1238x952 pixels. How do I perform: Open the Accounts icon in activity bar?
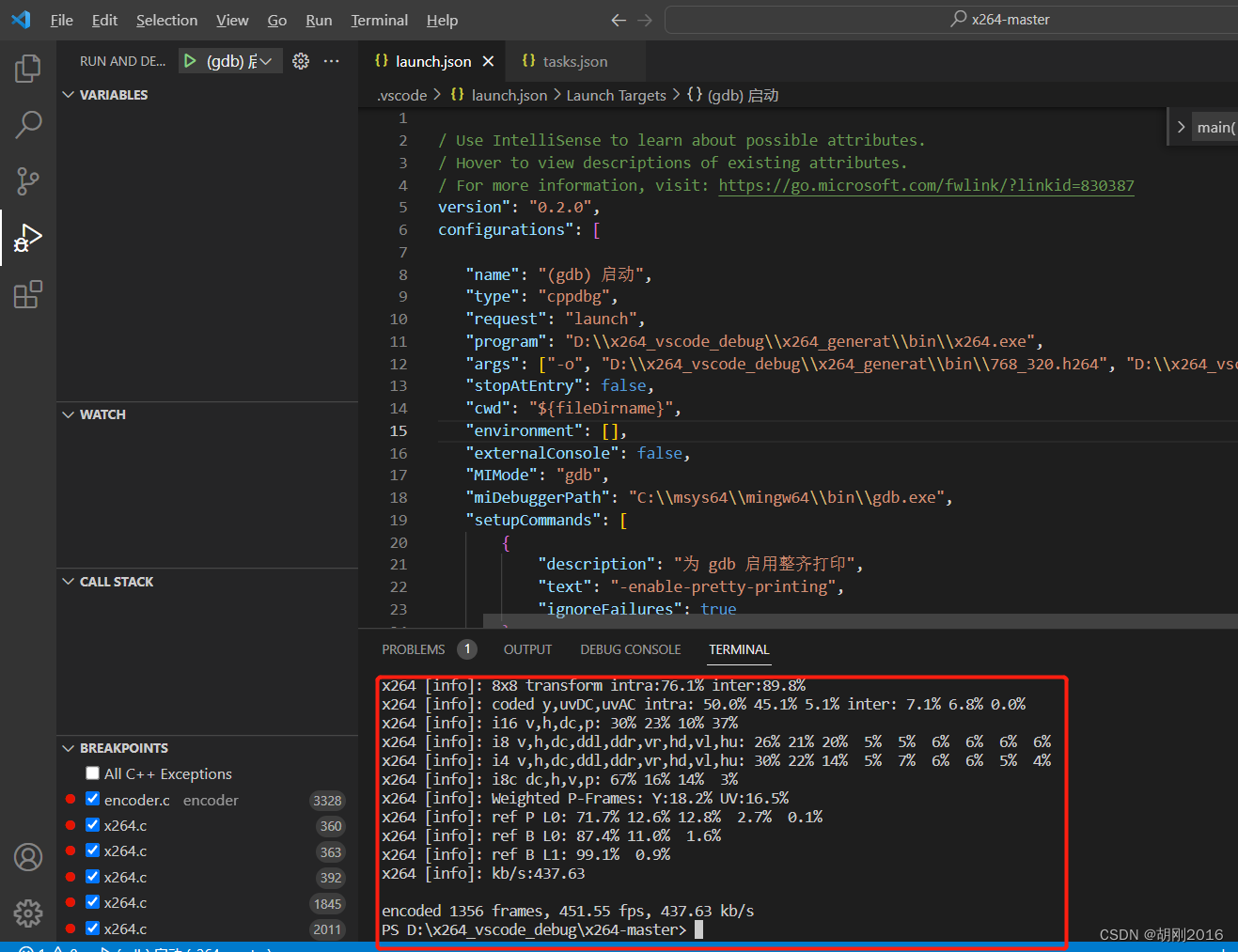[x=27, y=857]
